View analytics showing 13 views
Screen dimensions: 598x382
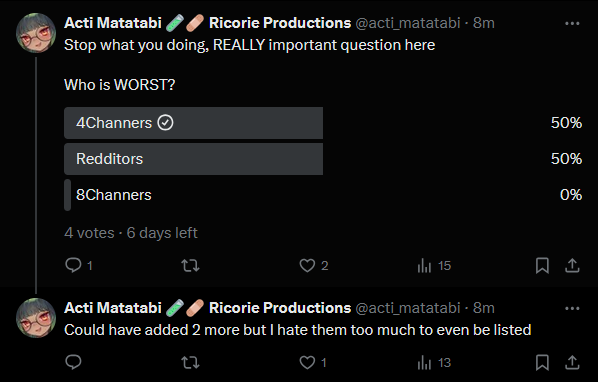click(x=434, y=362)
